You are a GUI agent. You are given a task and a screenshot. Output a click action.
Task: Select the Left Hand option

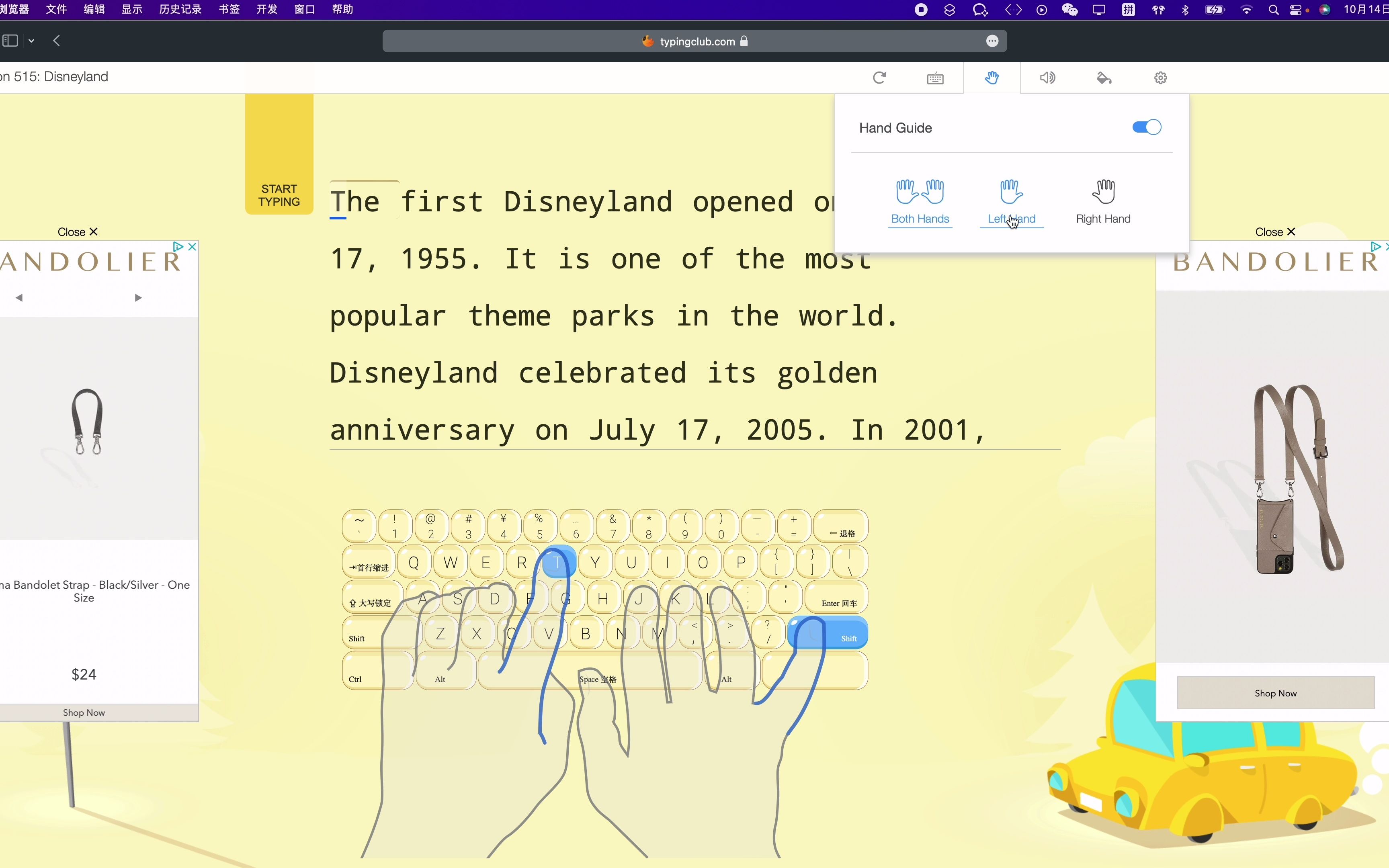point(1011,202)
